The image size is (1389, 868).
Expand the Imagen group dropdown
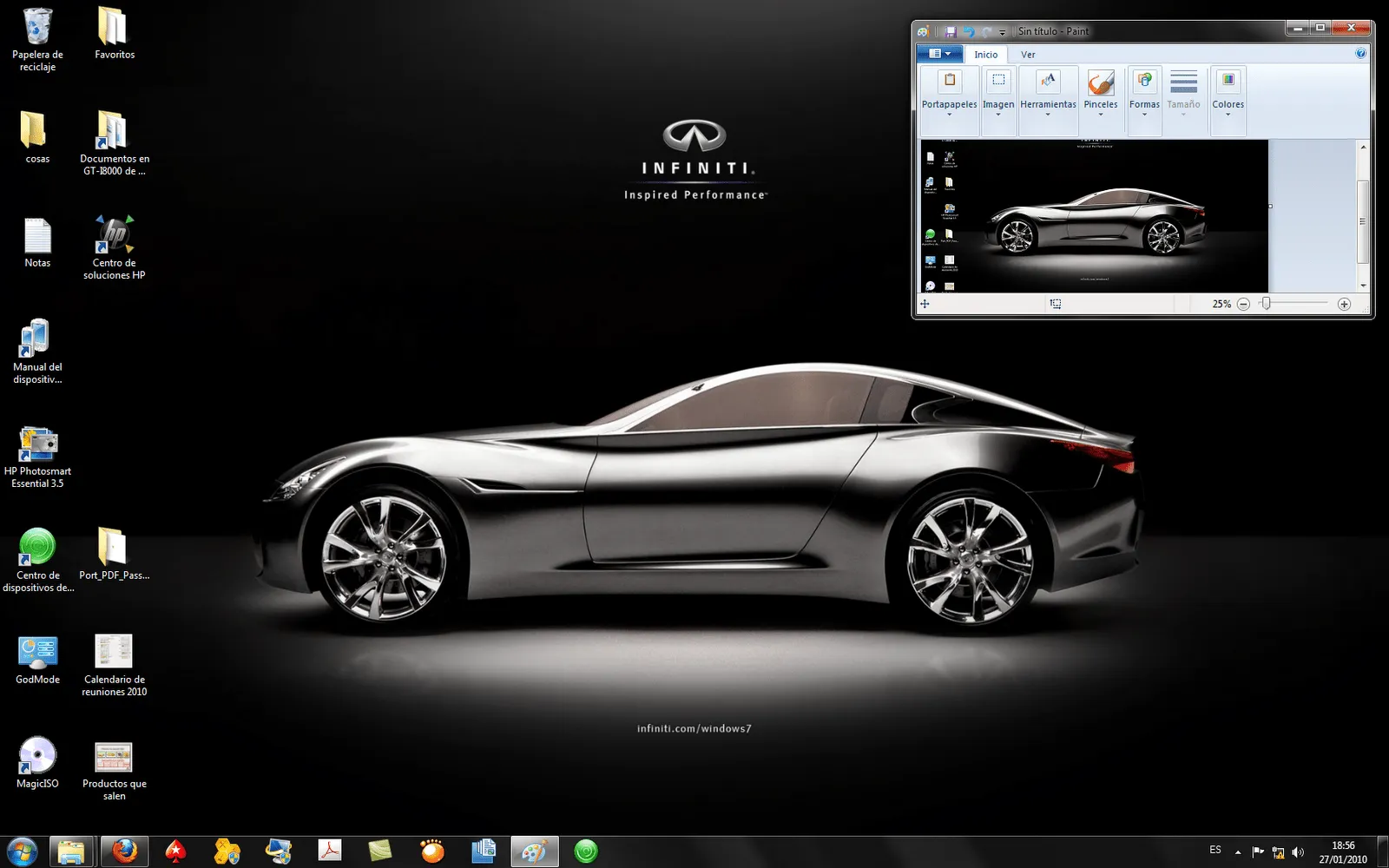click(x=998, y=115)
